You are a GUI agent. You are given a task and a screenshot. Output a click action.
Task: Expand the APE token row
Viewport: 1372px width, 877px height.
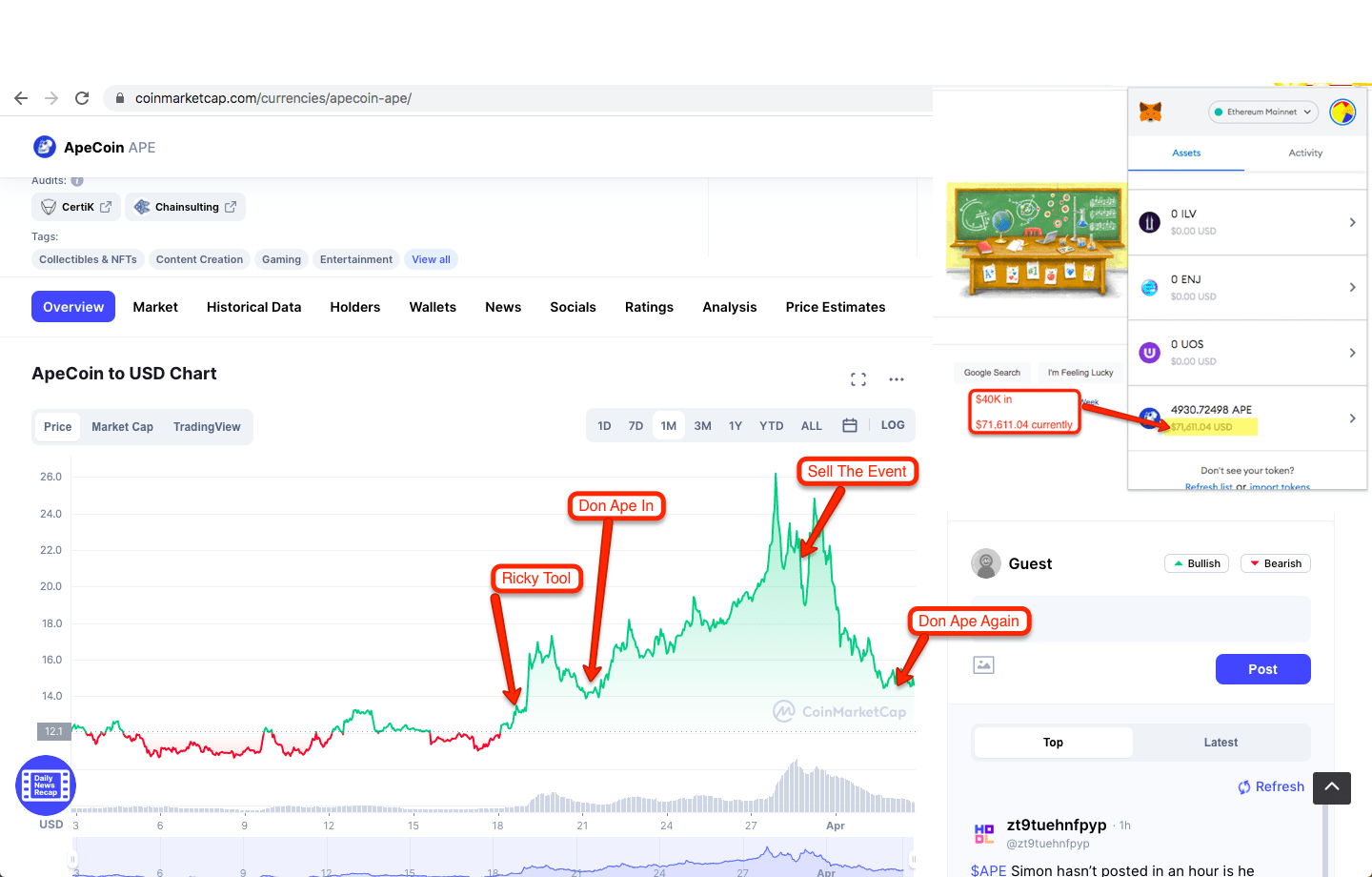coord(1352,418)
